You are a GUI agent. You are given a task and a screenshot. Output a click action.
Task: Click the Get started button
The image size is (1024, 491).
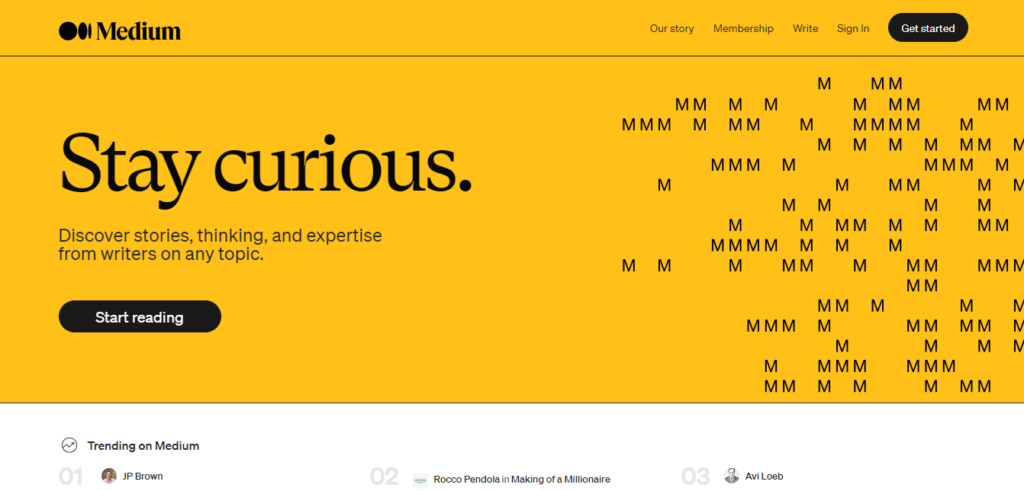coord(928,28)
